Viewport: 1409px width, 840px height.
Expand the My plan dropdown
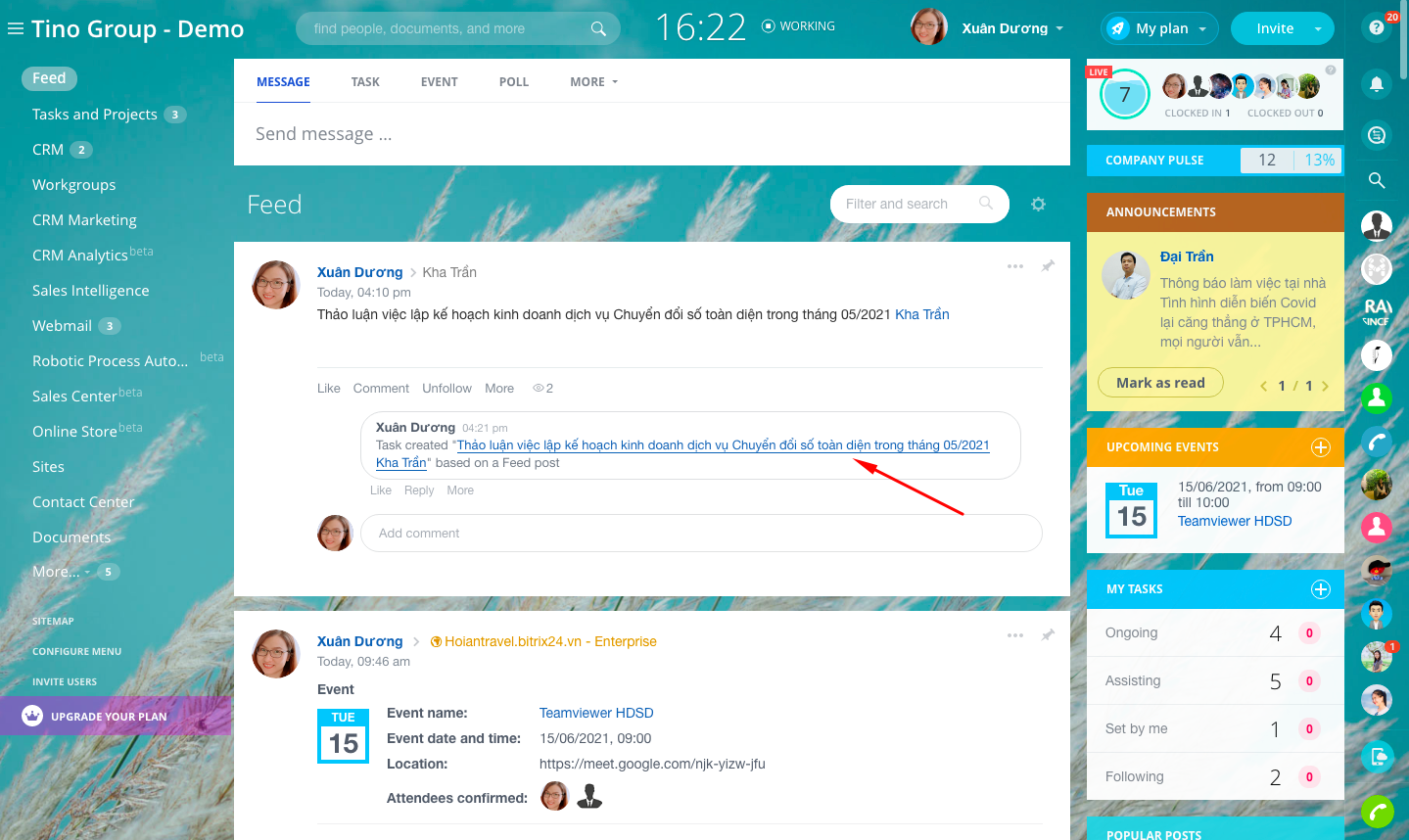coord(1203,29)
